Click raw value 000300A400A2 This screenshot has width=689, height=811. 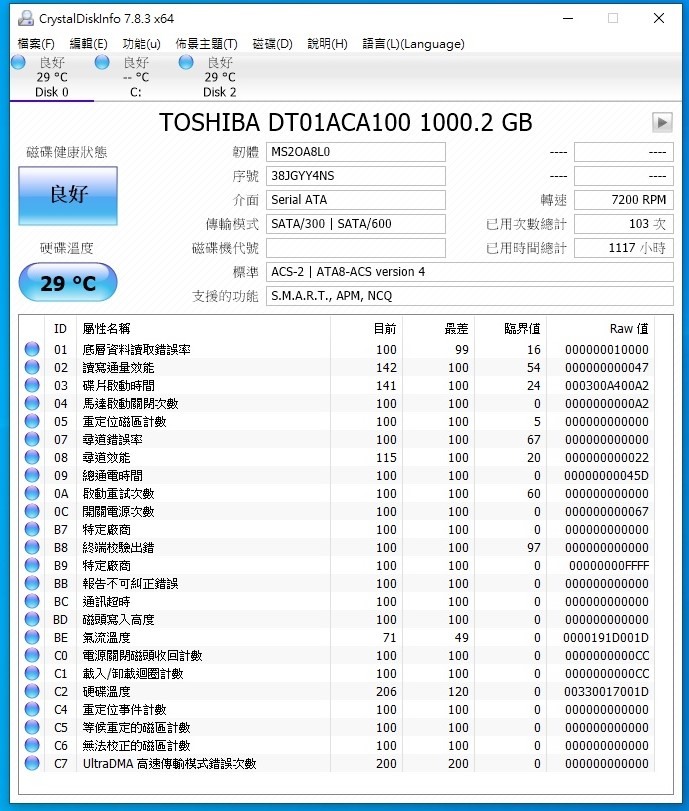607,385
